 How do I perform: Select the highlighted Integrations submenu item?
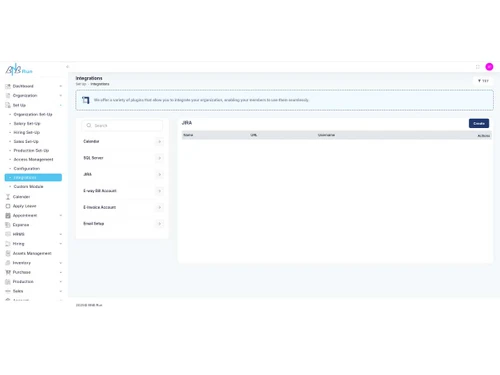[x=33, y=177]
